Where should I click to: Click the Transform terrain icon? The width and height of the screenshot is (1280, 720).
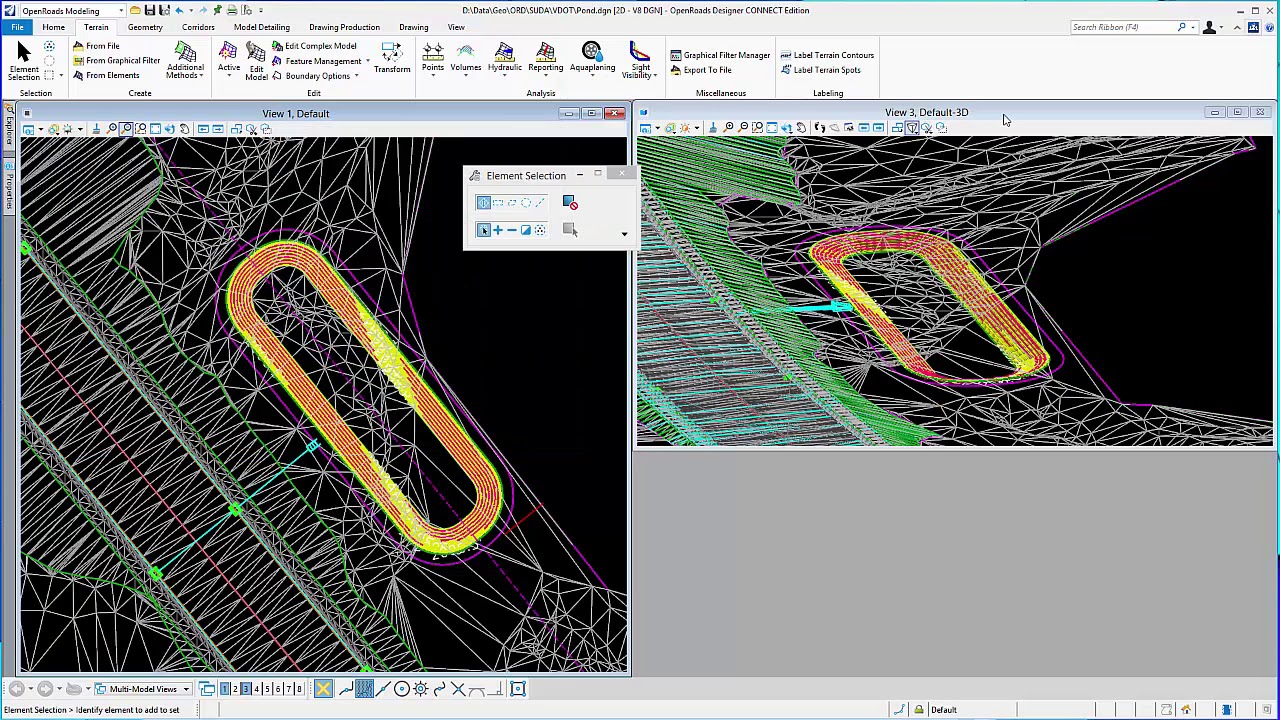[x=392, y=58]
